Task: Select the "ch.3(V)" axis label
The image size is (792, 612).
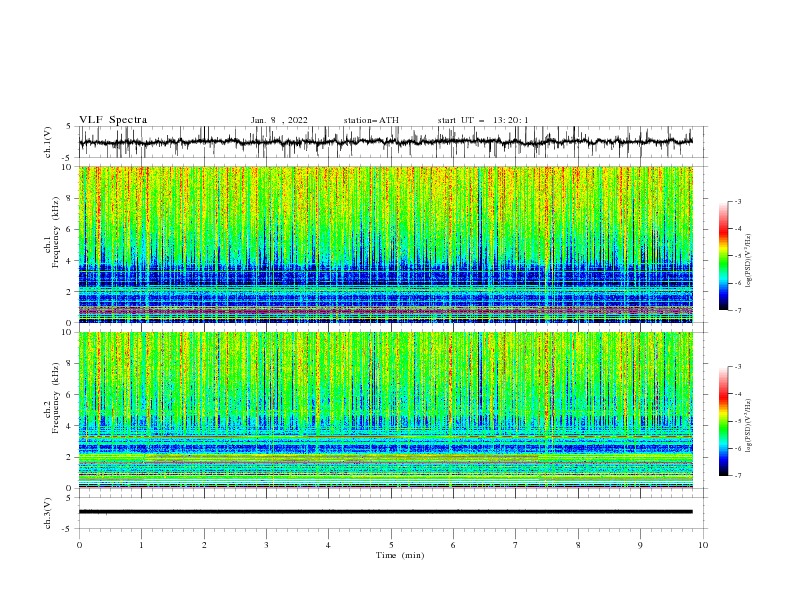Action: (48, 513)
